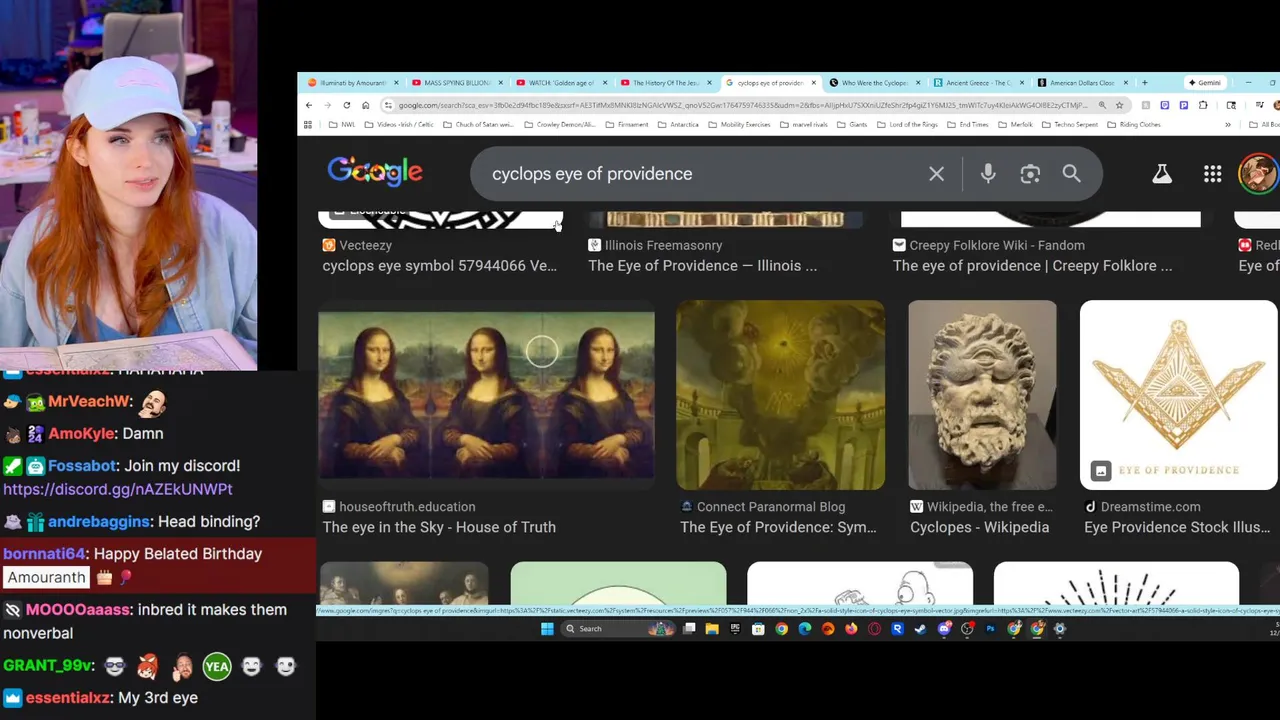This screenshot has width=1280, height=720.
Task: Open Settings gear on taskbar
Action: tap(1060, 628)
